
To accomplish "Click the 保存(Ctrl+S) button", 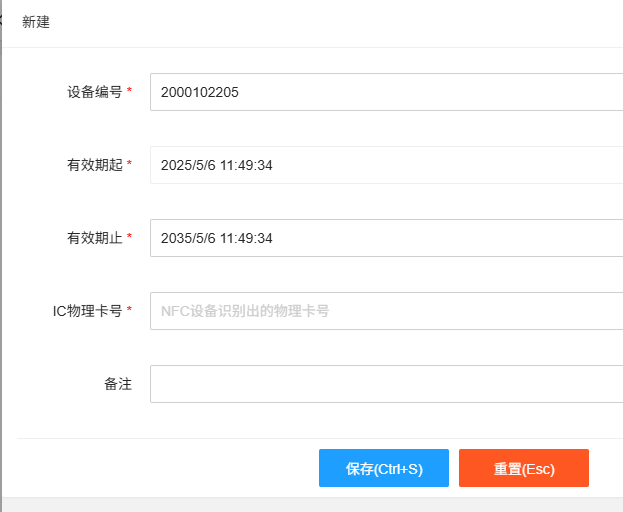I will [x=384, y=468].
